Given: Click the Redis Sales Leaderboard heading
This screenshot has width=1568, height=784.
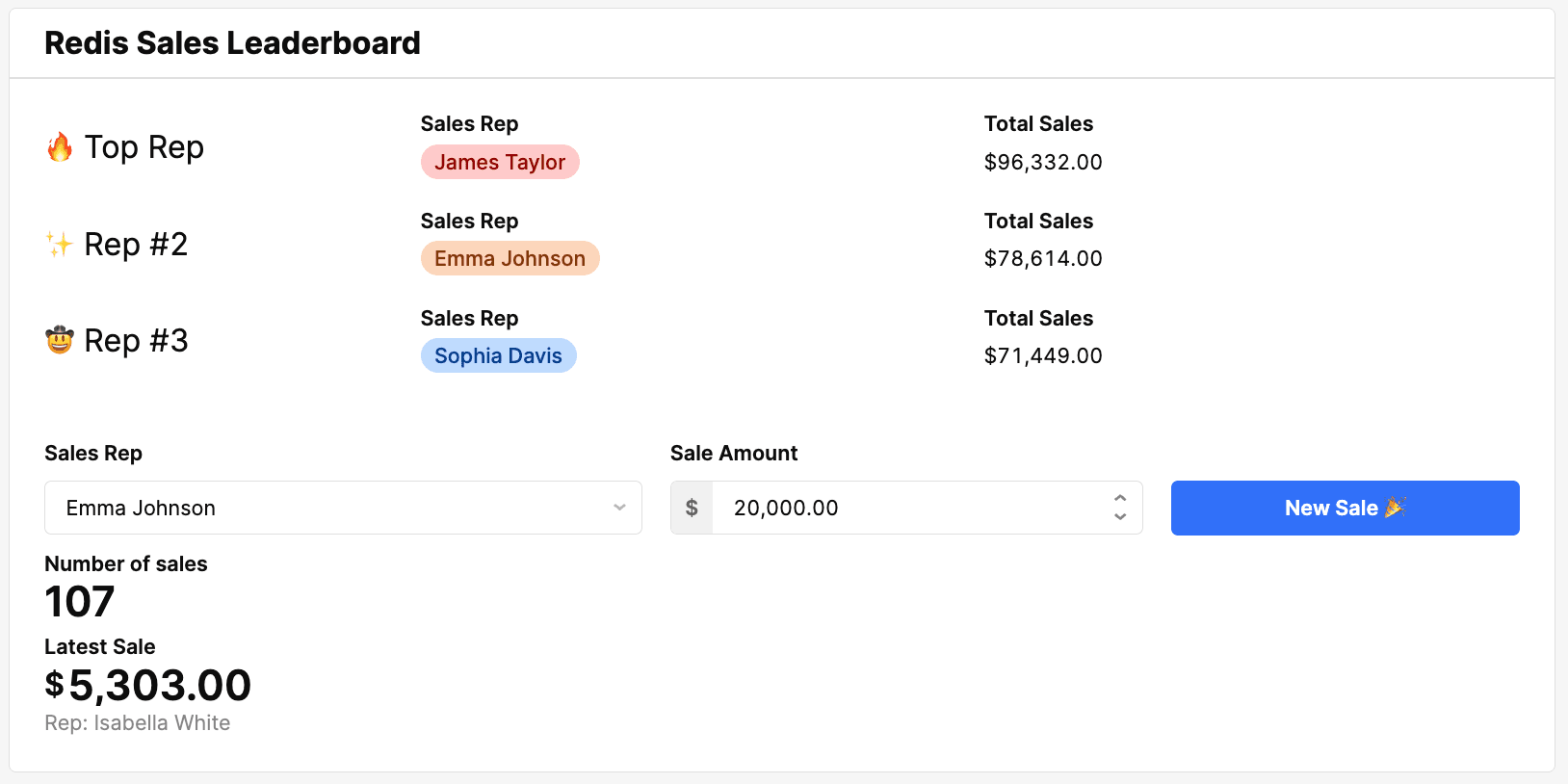Looking at the screenshot, I should click(232, 43).
